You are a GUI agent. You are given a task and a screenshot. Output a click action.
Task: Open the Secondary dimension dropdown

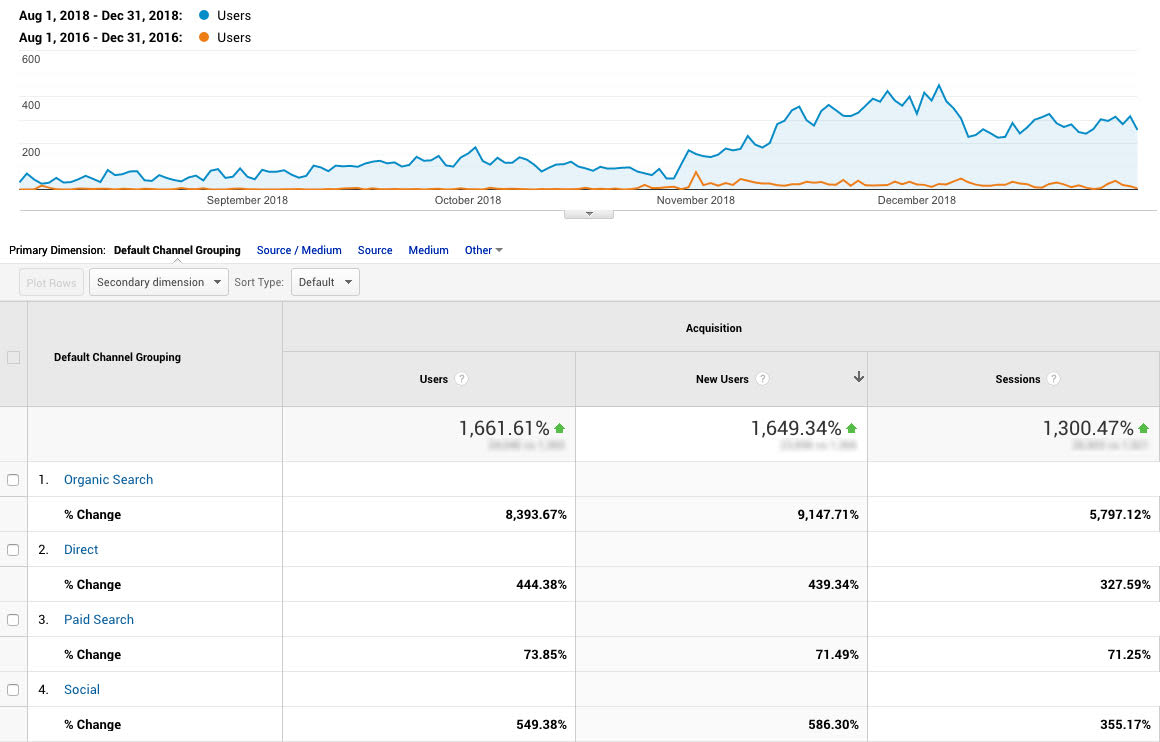158,282
